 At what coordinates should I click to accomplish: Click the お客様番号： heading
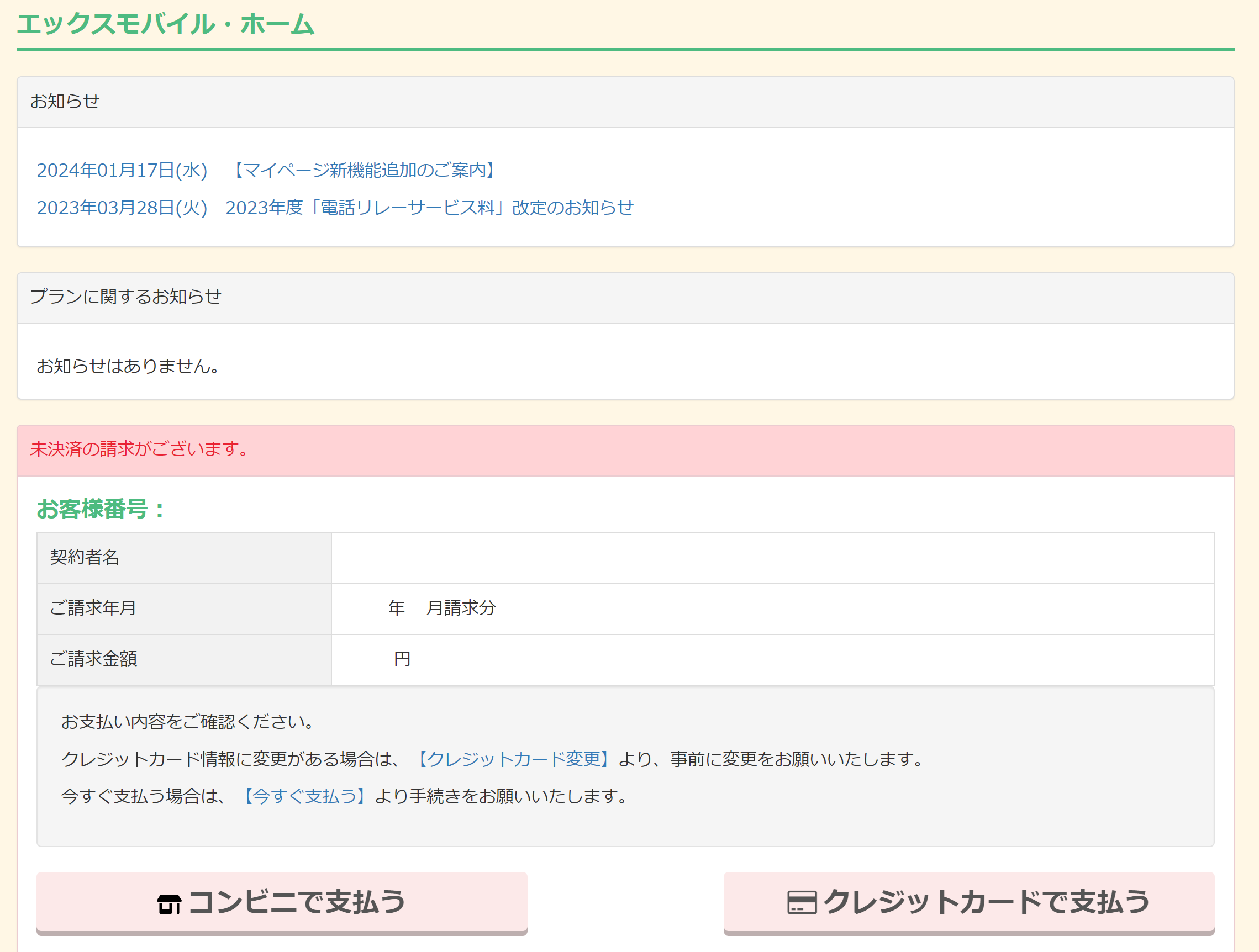[101, 509]
